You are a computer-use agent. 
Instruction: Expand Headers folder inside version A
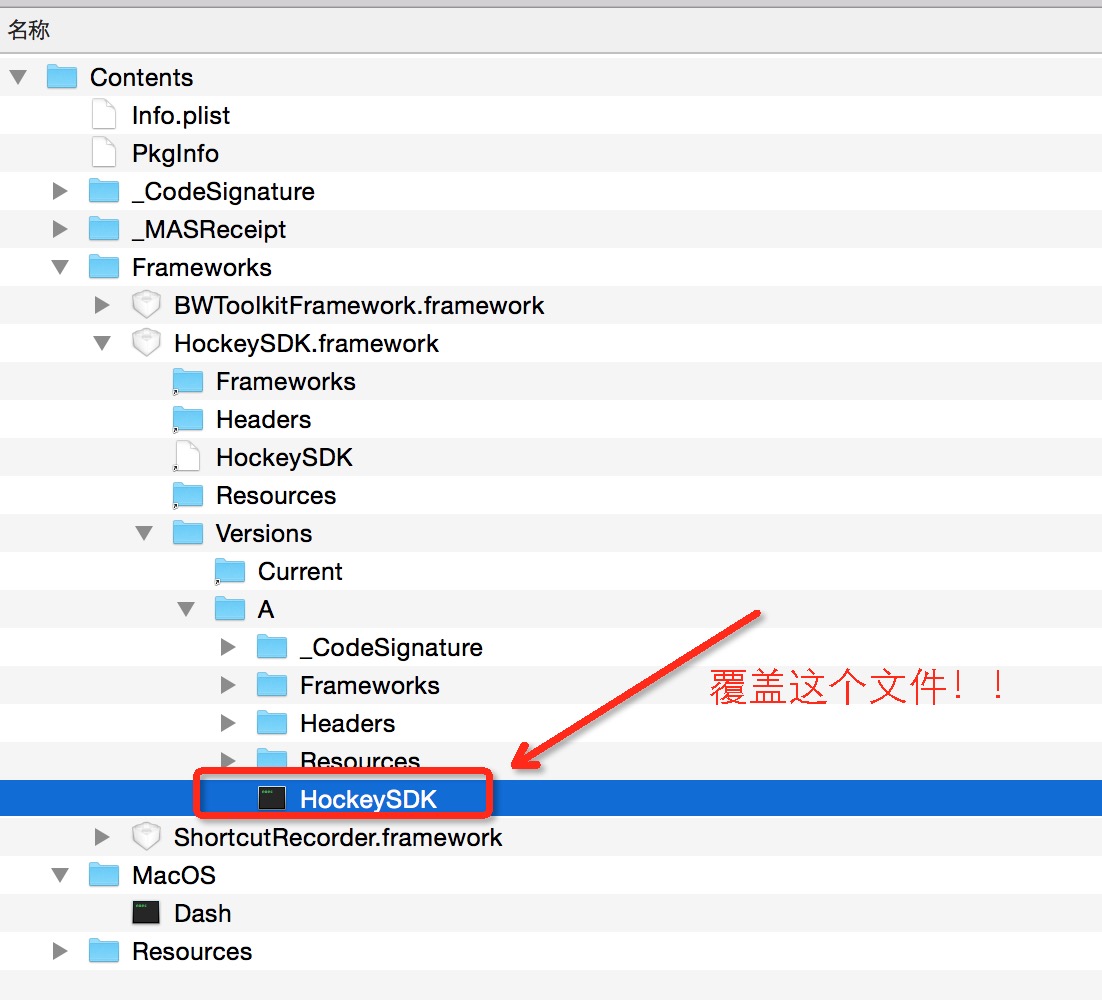[x=228, y=723]
